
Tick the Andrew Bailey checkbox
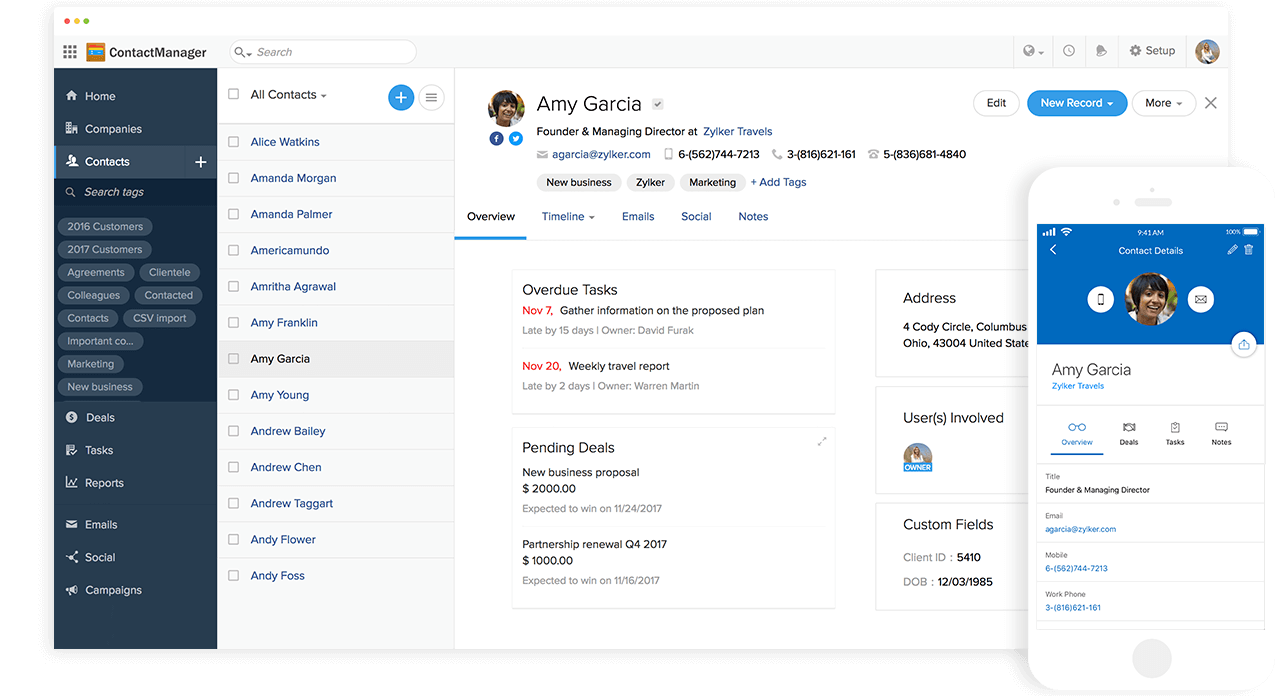[x=233, y=431]
